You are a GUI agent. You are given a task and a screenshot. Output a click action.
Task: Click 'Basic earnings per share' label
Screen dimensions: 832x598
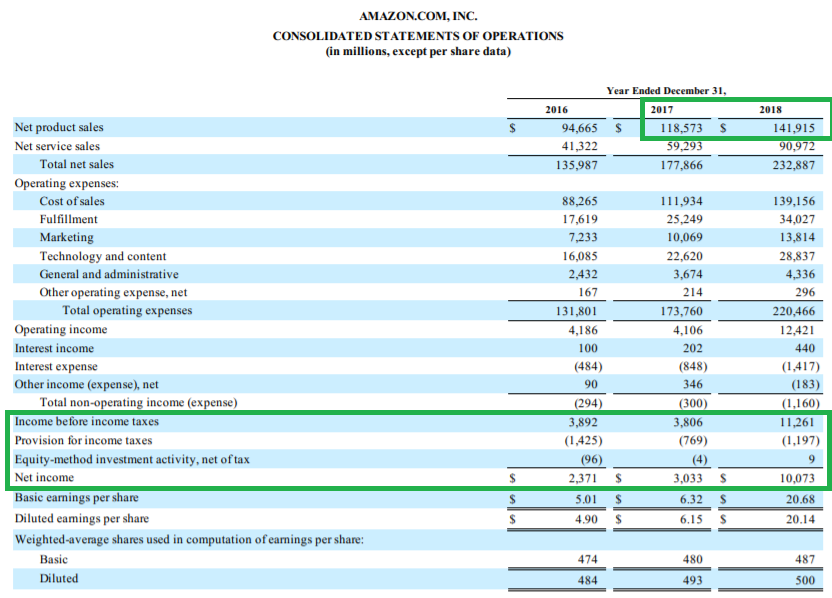[x=76, y=498]
